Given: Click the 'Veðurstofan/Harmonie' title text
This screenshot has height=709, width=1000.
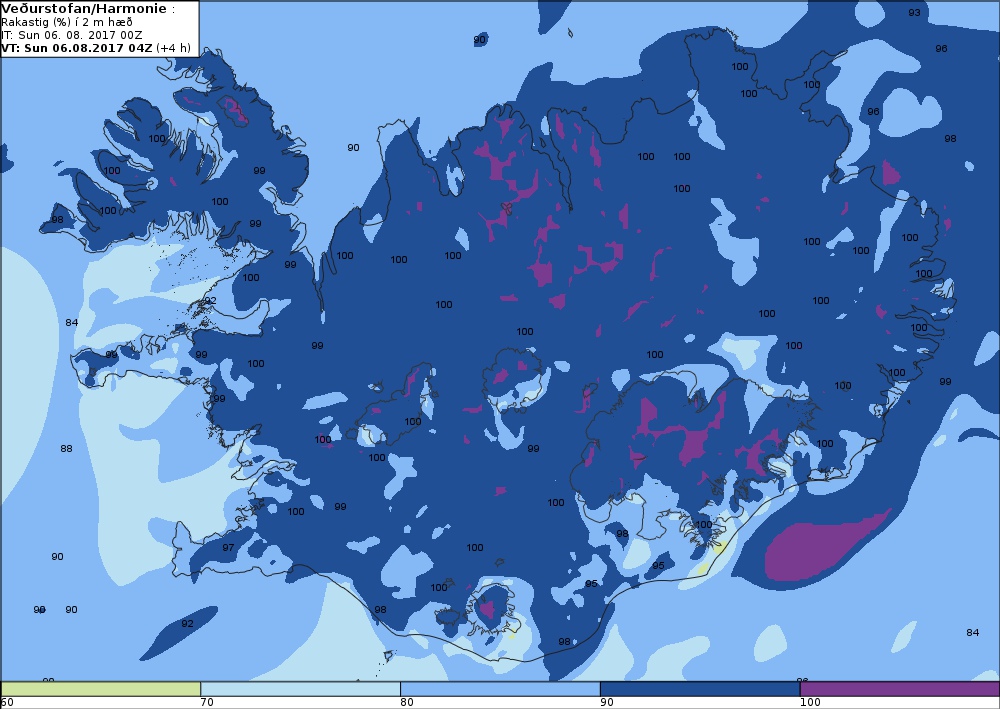Looking at the screenshot, I should tap(84, 9).
